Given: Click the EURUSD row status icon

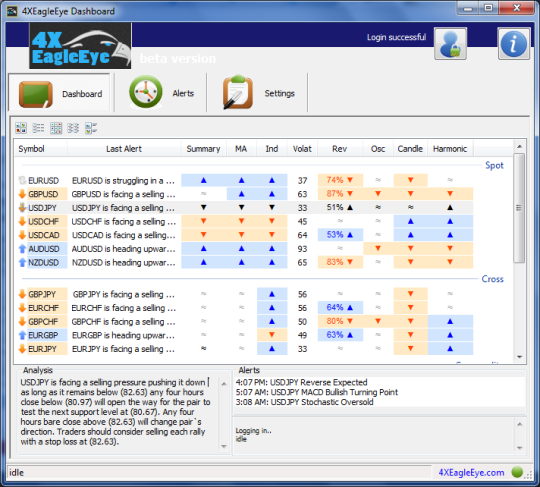Looking at the screenshot, I should [x=22, y=180].
